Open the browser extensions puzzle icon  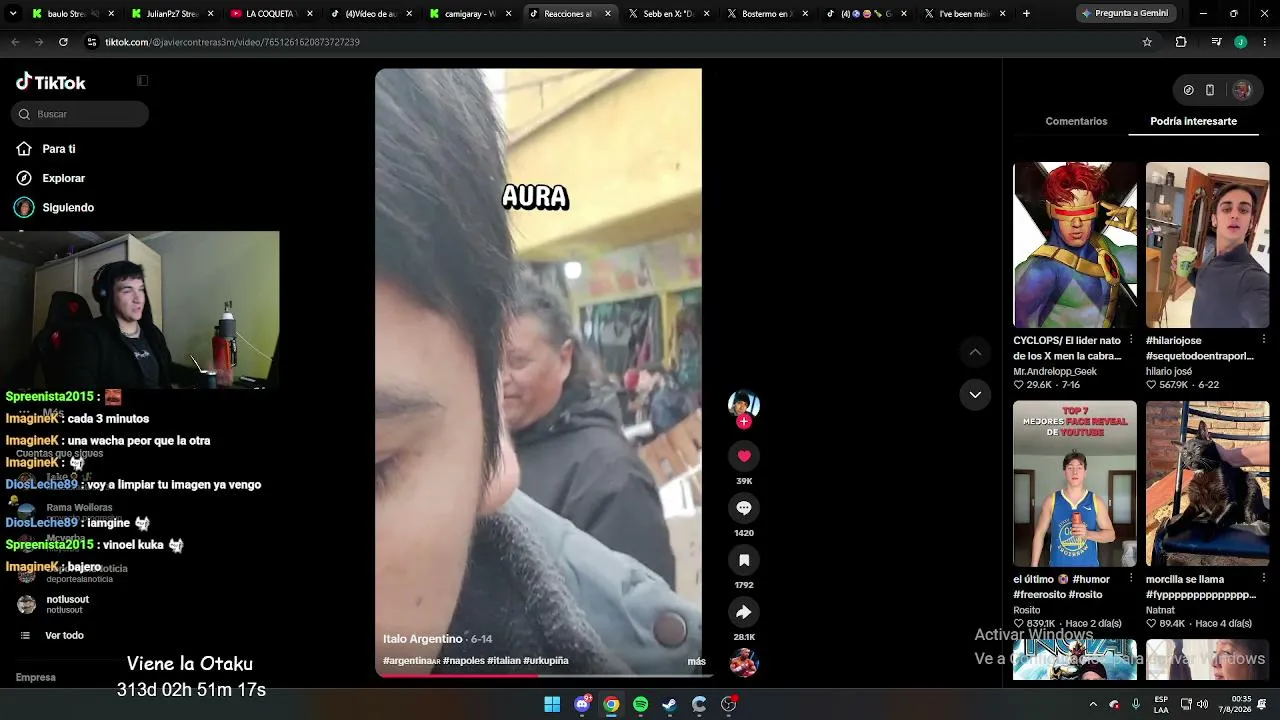click(1181, 42)
